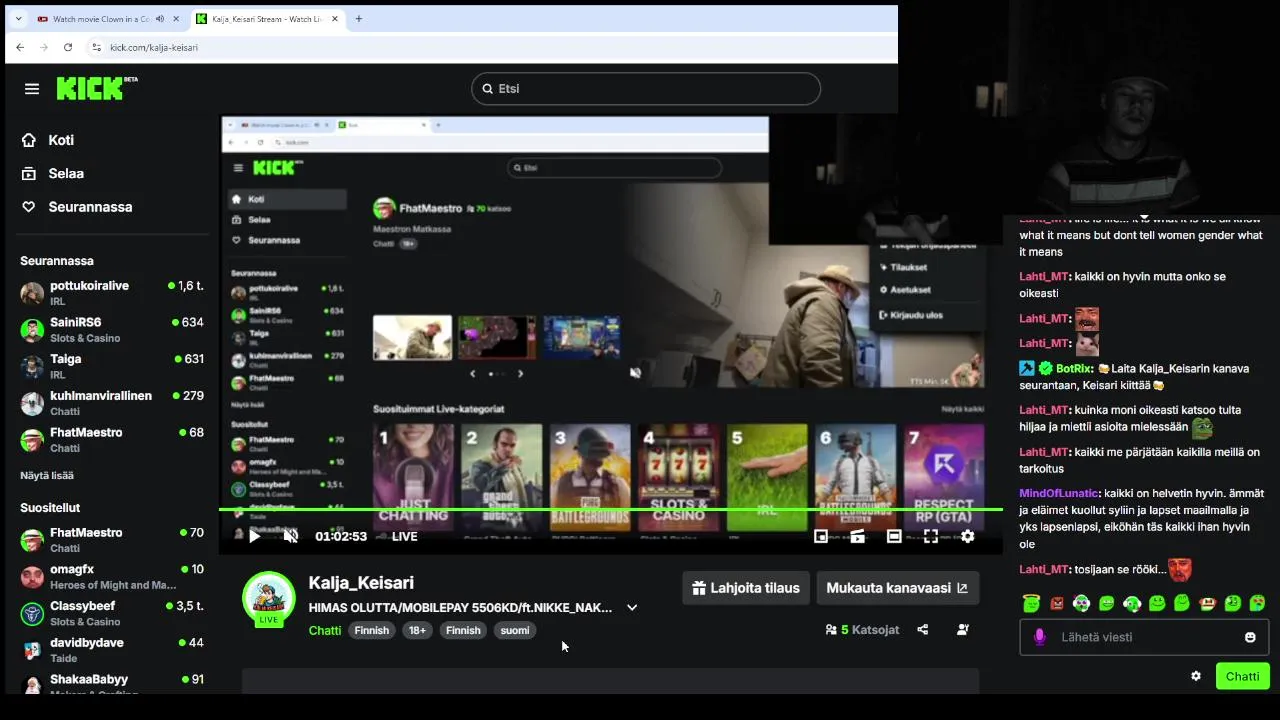
Task: Share the channel via share icon
Action: (922, 630)
